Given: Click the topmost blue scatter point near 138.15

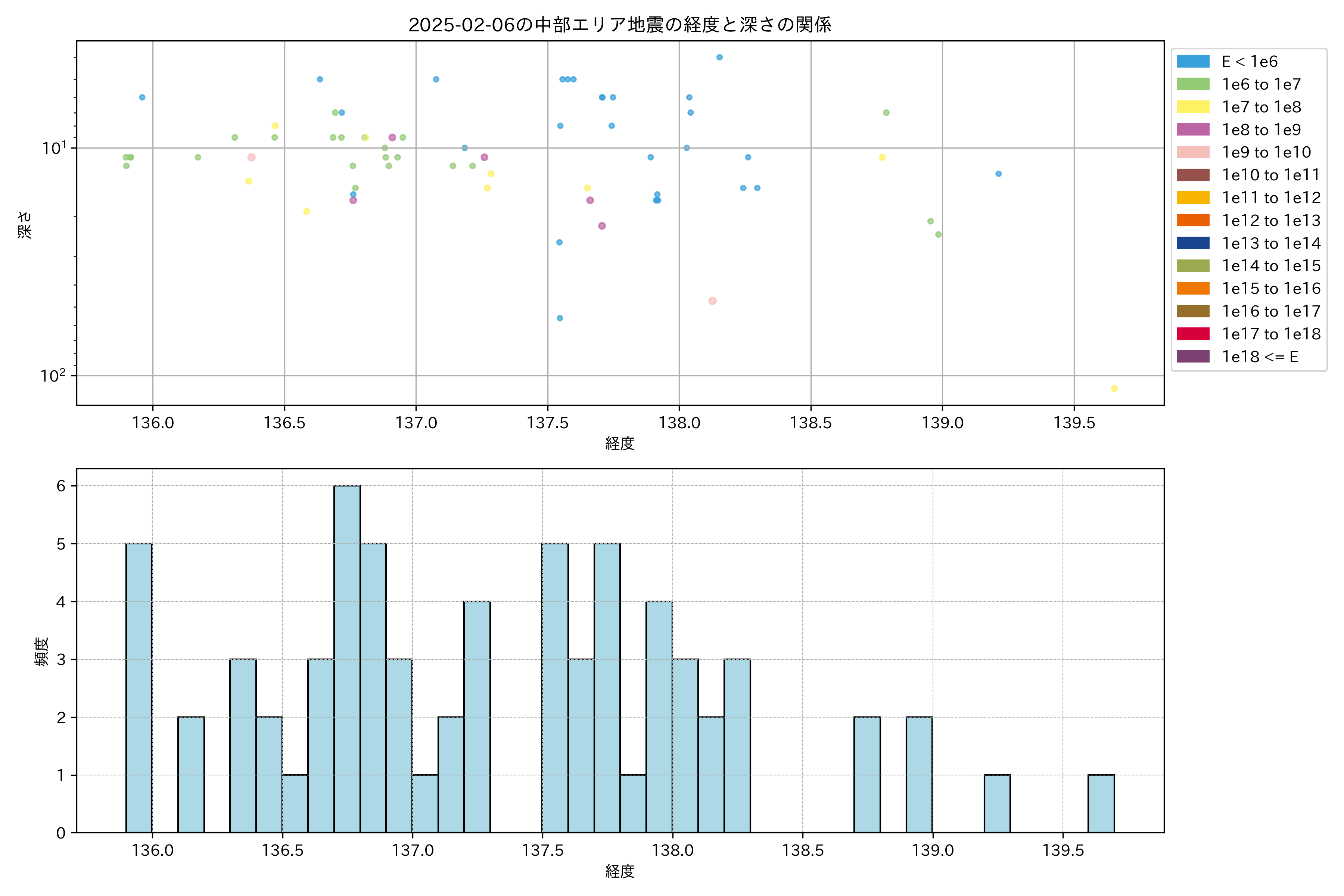Looking at the screenshot, I should 719,57.
